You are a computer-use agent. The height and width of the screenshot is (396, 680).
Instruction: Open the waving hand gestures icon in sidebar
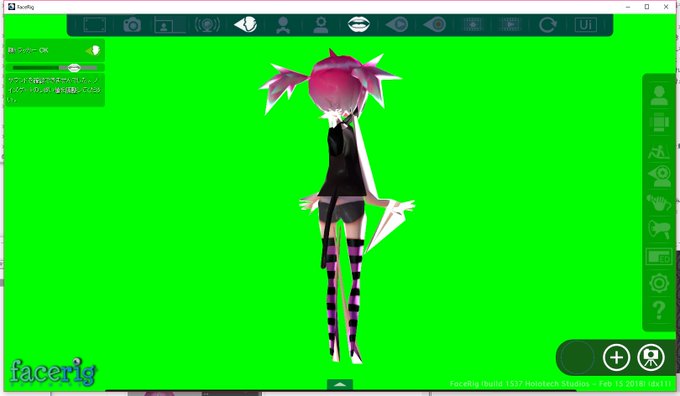point(659,203)
